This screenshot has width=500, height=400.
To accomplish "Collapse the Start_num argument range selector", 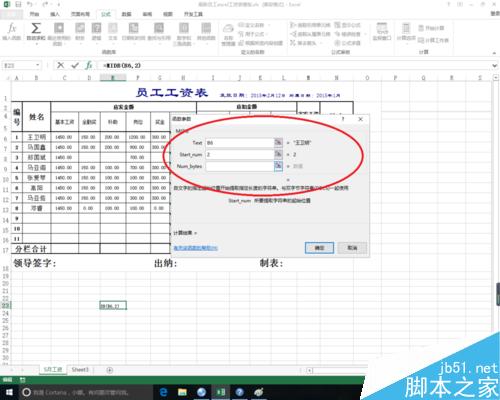I will click(x=278, y=154).
